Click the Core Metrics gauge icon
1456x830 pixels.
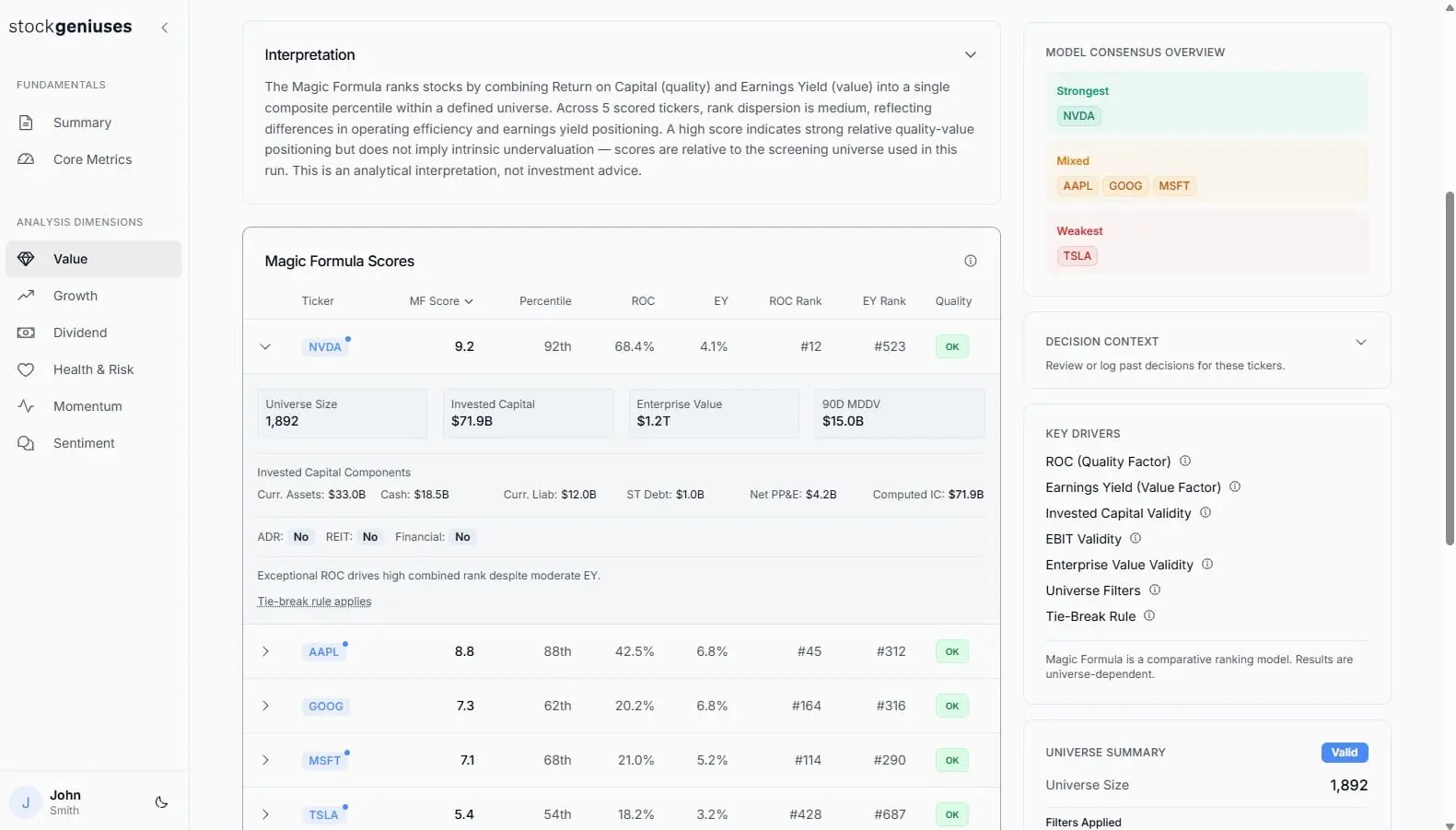[26, 159]
